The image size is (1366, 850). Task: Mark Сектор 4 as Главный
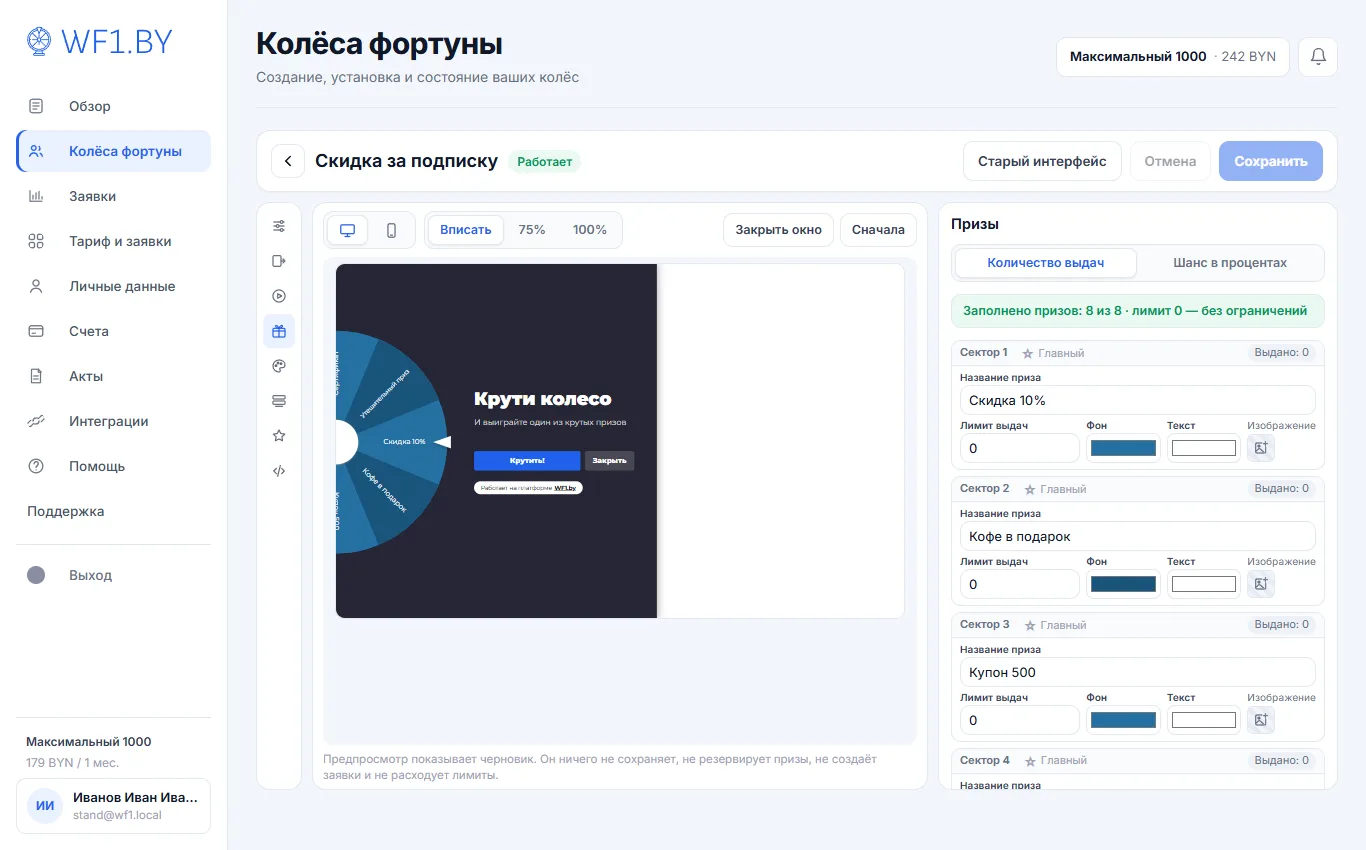[1055, 761]
